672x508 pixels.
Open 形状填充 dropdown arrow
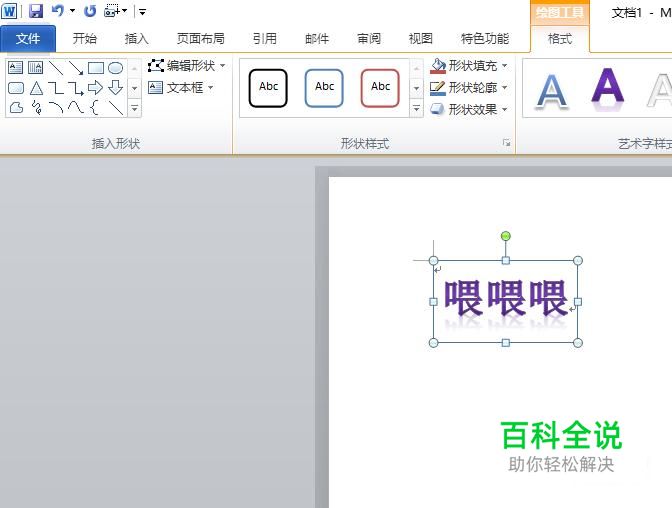tap(504, 66)
